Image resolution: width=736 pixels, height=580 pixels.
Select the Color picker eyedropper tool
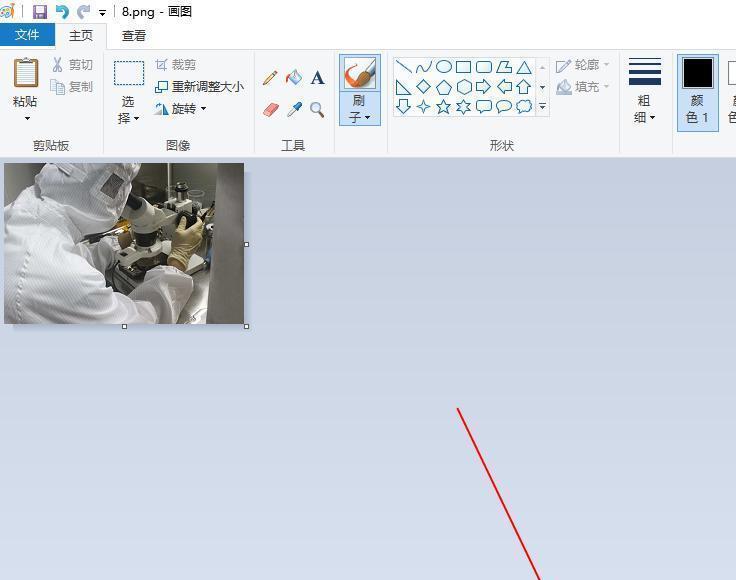click(x=294, y=110)
